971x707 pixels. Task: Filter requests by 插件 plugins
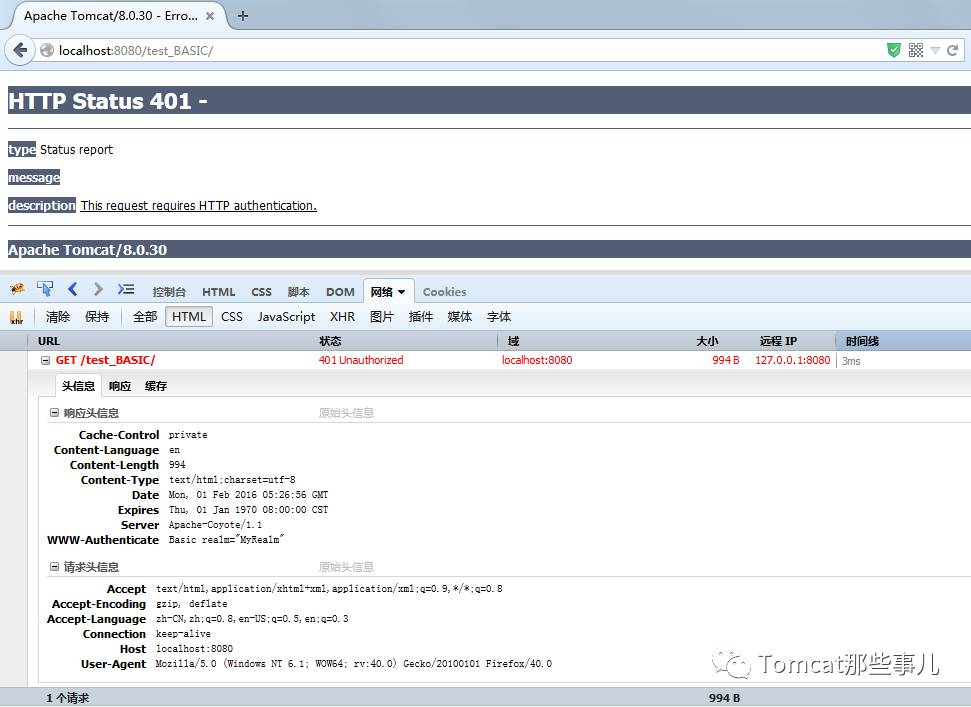[420, 317]
